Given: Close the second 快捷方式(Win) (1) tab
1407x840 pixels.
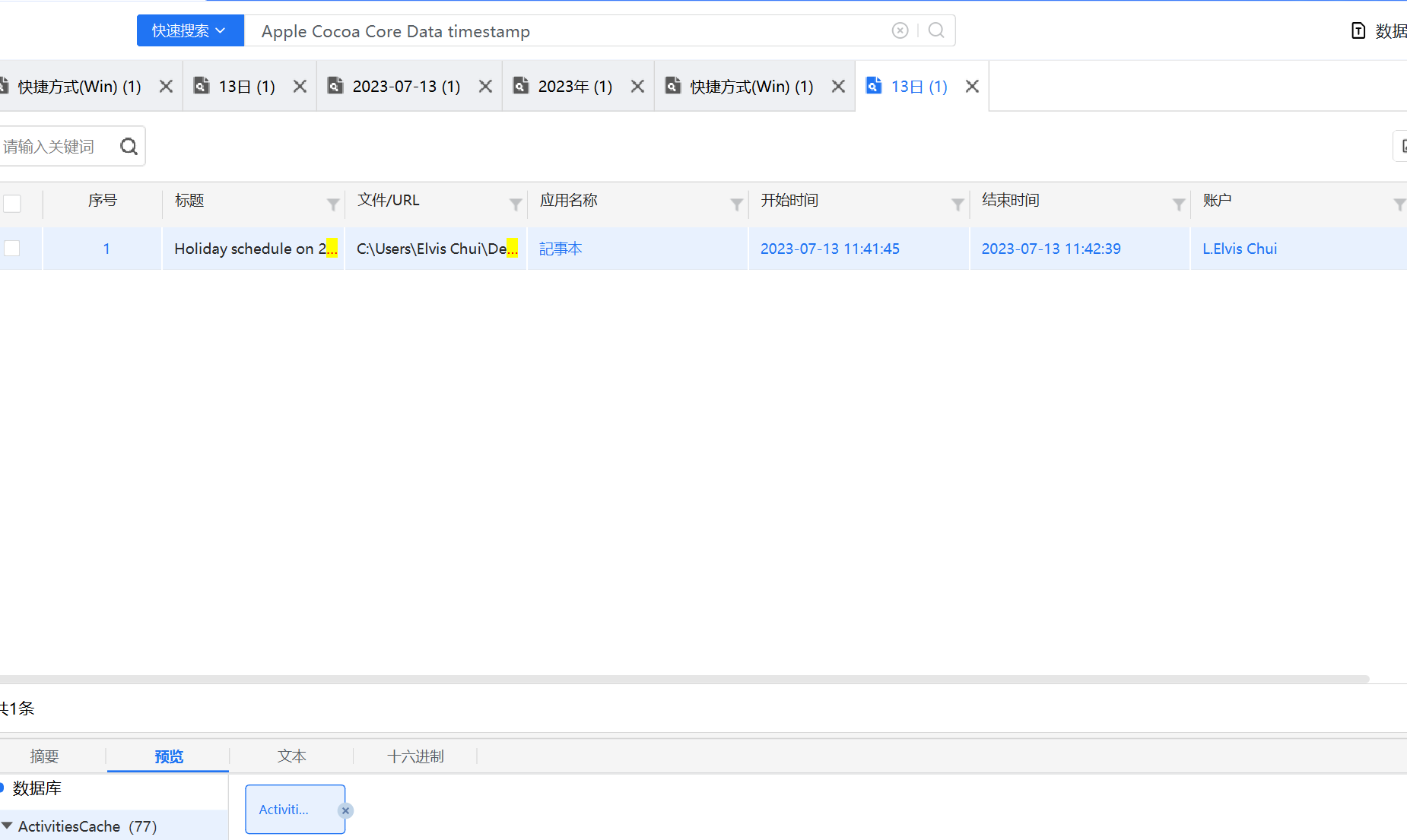Looking at the screenshot, I should click(x=838, y=87).
